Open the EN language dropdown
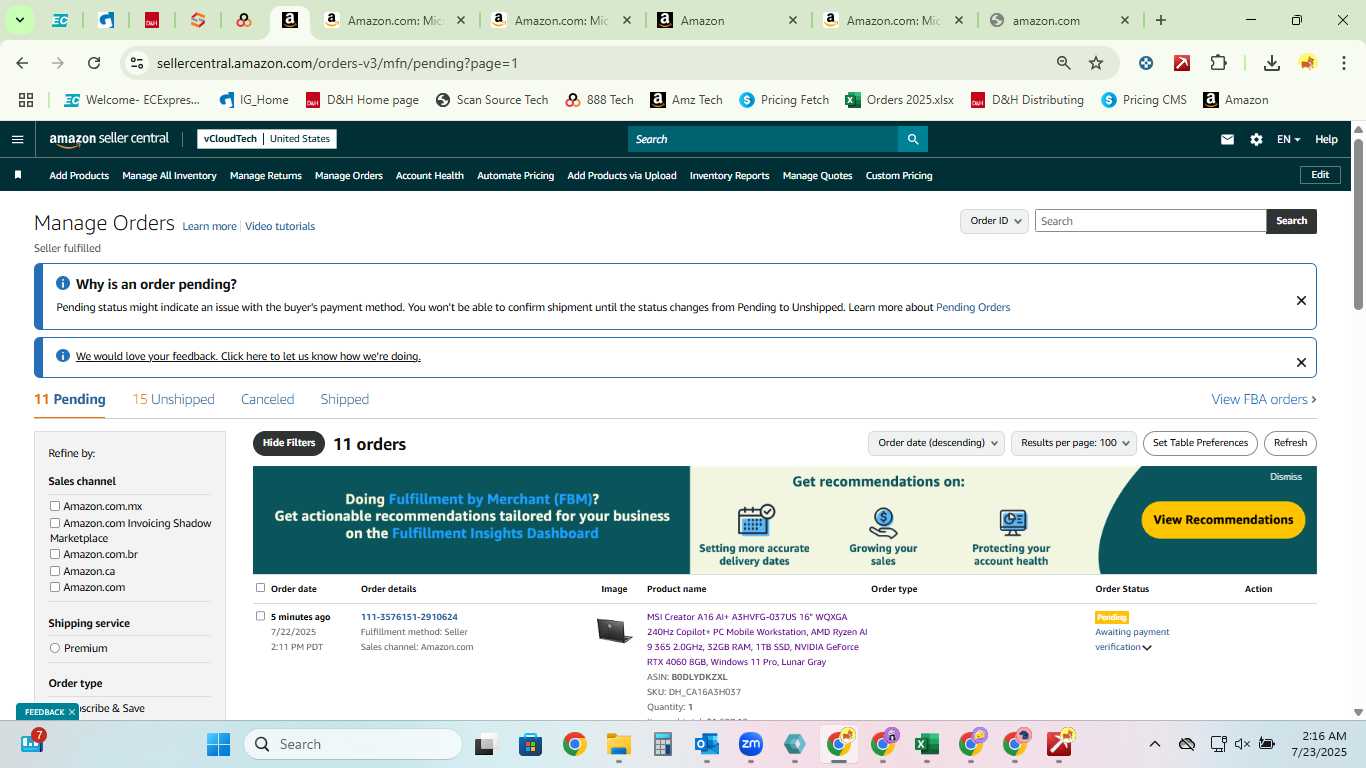The height and width of the screenshot is (768, 1366). click(1288, 139)
